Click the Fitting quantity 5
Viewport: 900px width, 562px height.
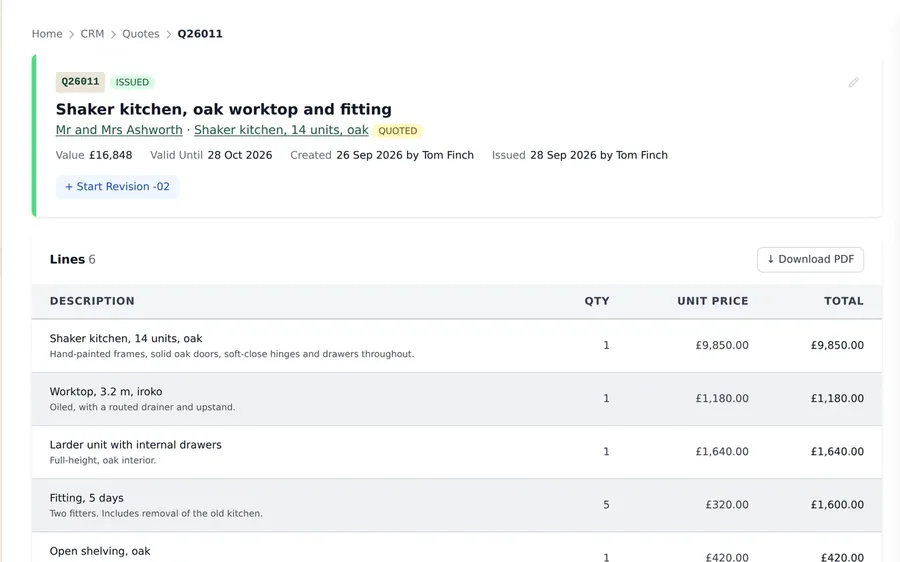[x=606, y=505]
